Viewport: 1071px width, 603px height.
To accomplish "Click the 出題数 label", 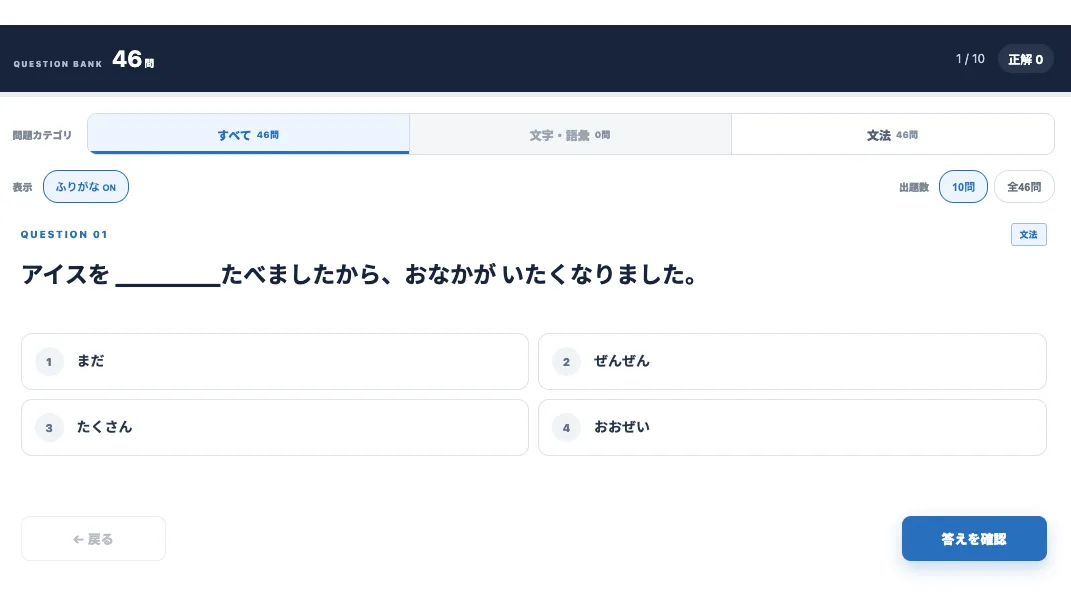I will (914, 187).
